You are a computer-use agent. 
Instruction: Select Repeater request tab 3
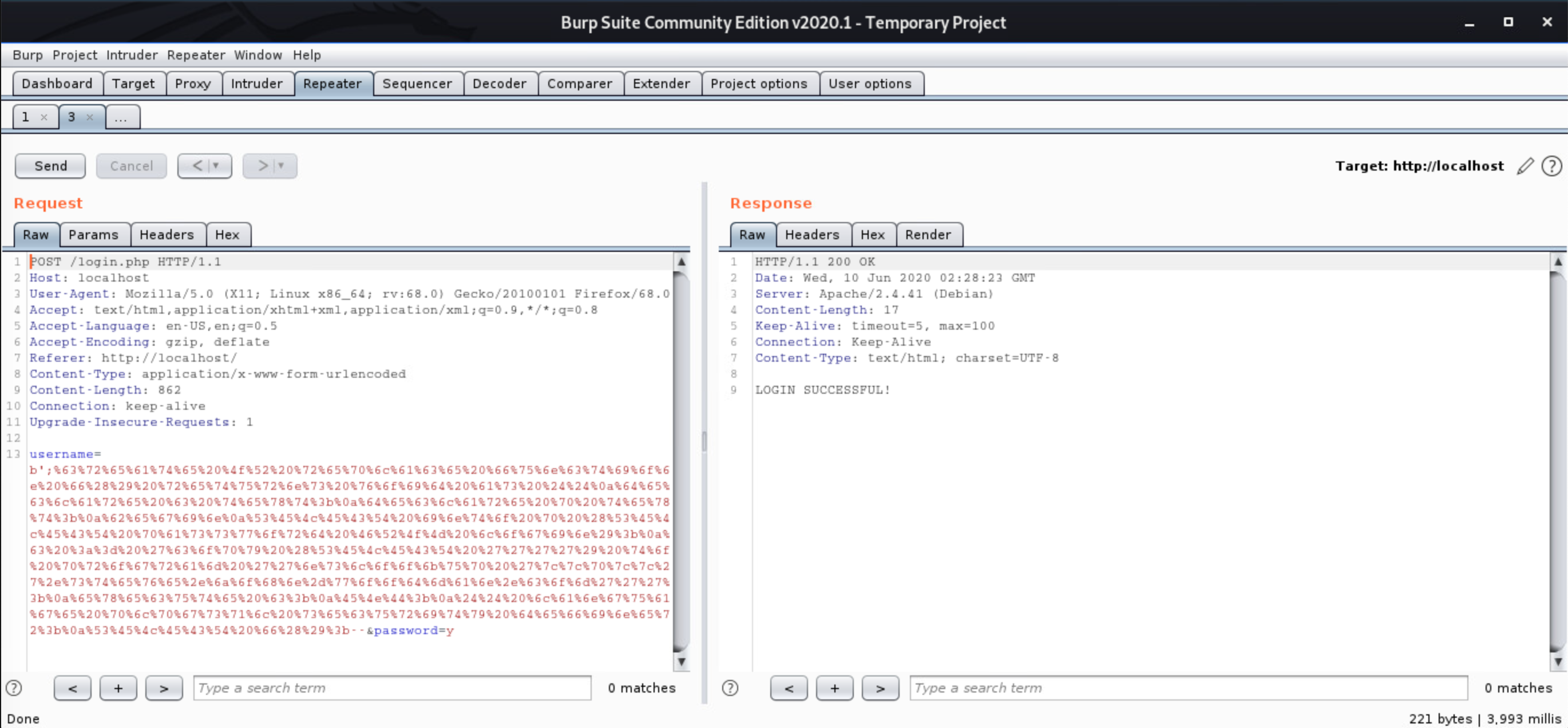pyautogui.click(x=72, y=117)
